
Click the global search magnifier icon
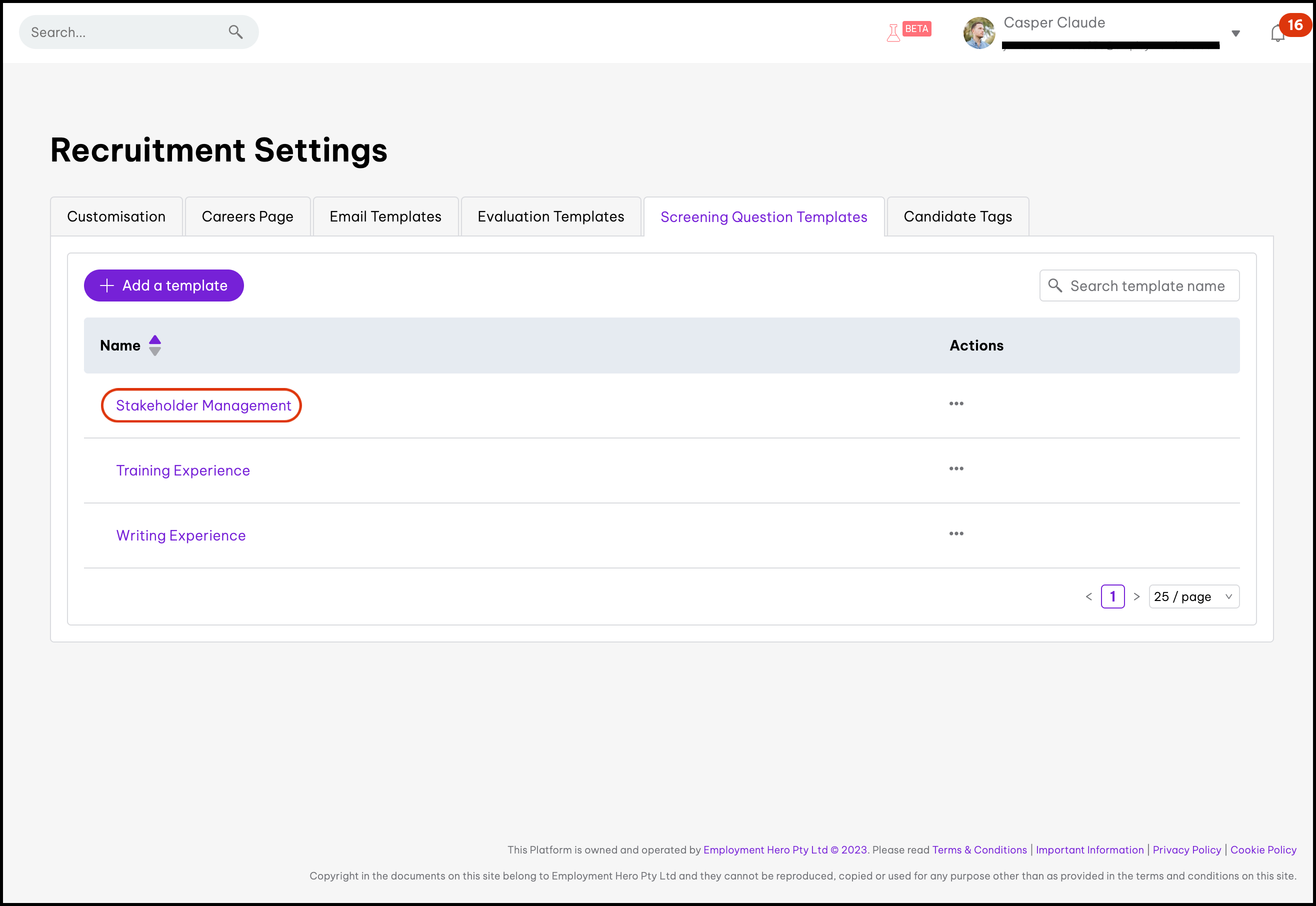(235, 32)
